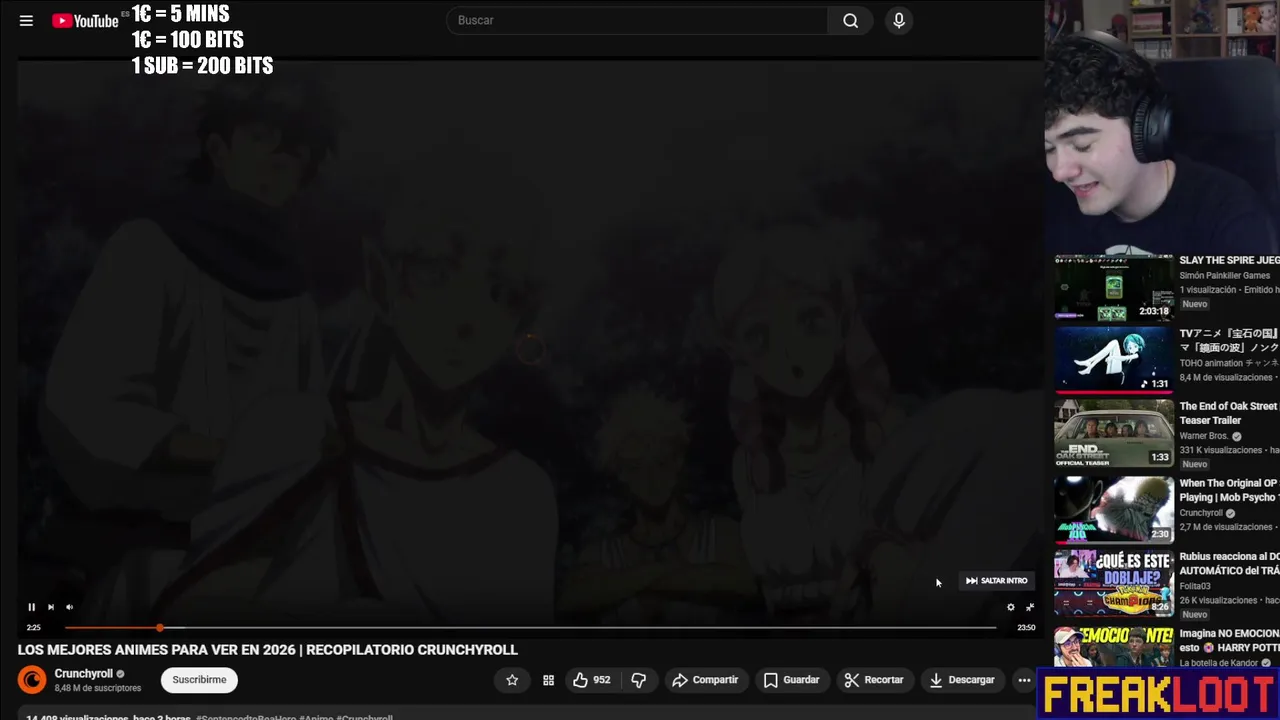Skip to the next video
1280x720 pixels.
coord(50,607)
